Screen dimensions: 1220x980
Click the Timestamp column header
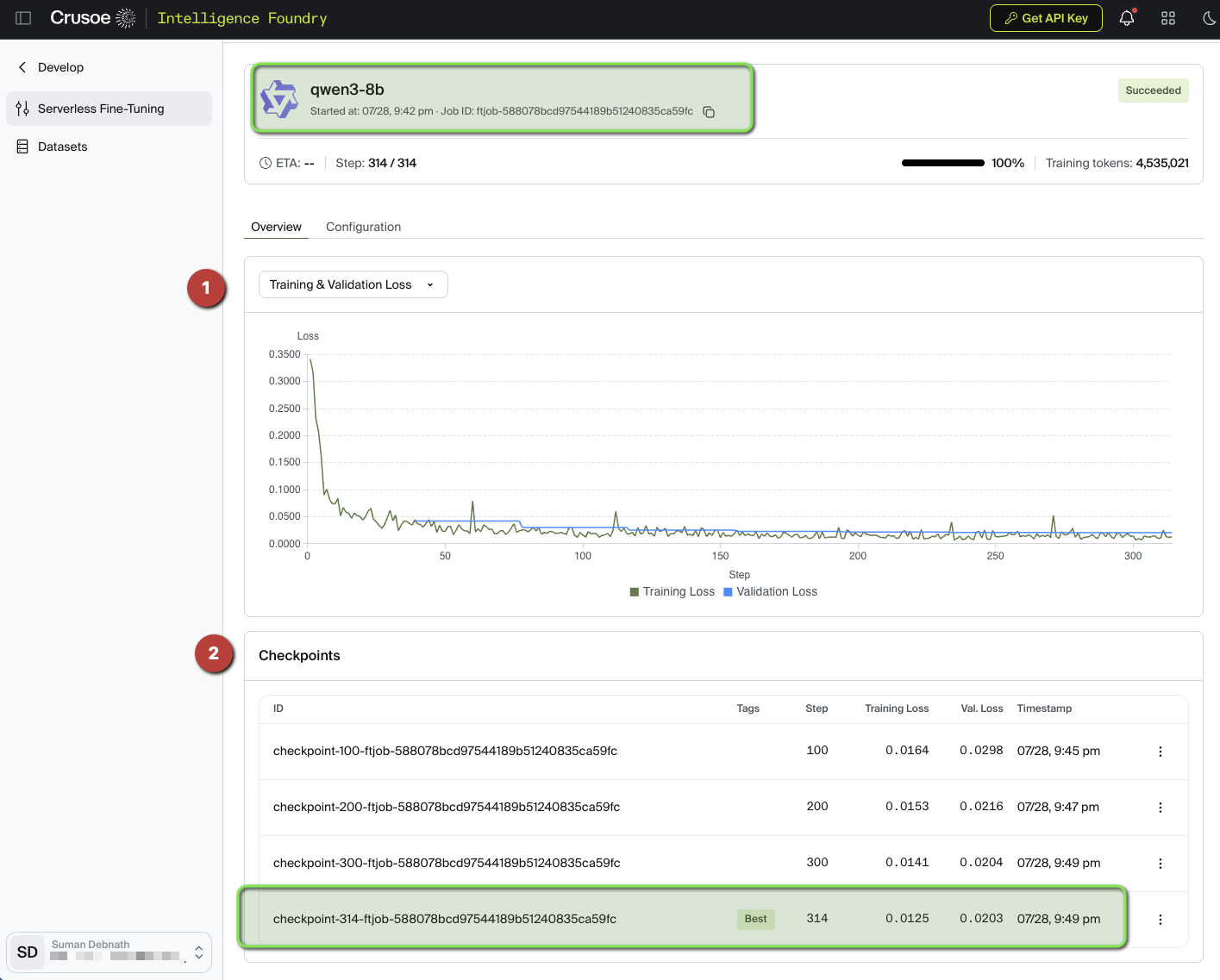[x=1044, y=708]
